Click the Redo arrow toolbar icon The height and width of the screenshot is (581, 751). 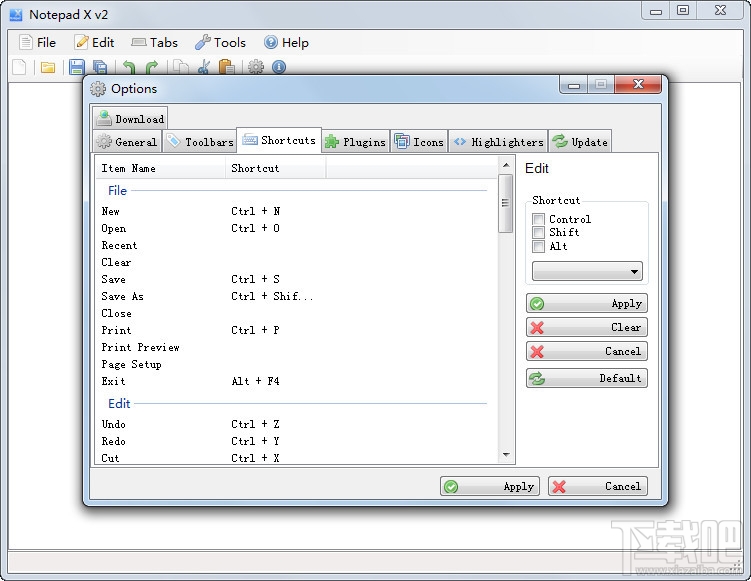click(152, 67)
